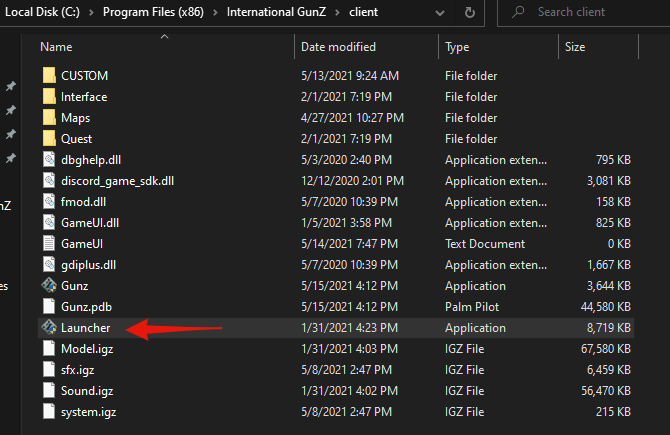Click the GameUI text document icon
Screen dimensions: 670x435
pos(49,244)
